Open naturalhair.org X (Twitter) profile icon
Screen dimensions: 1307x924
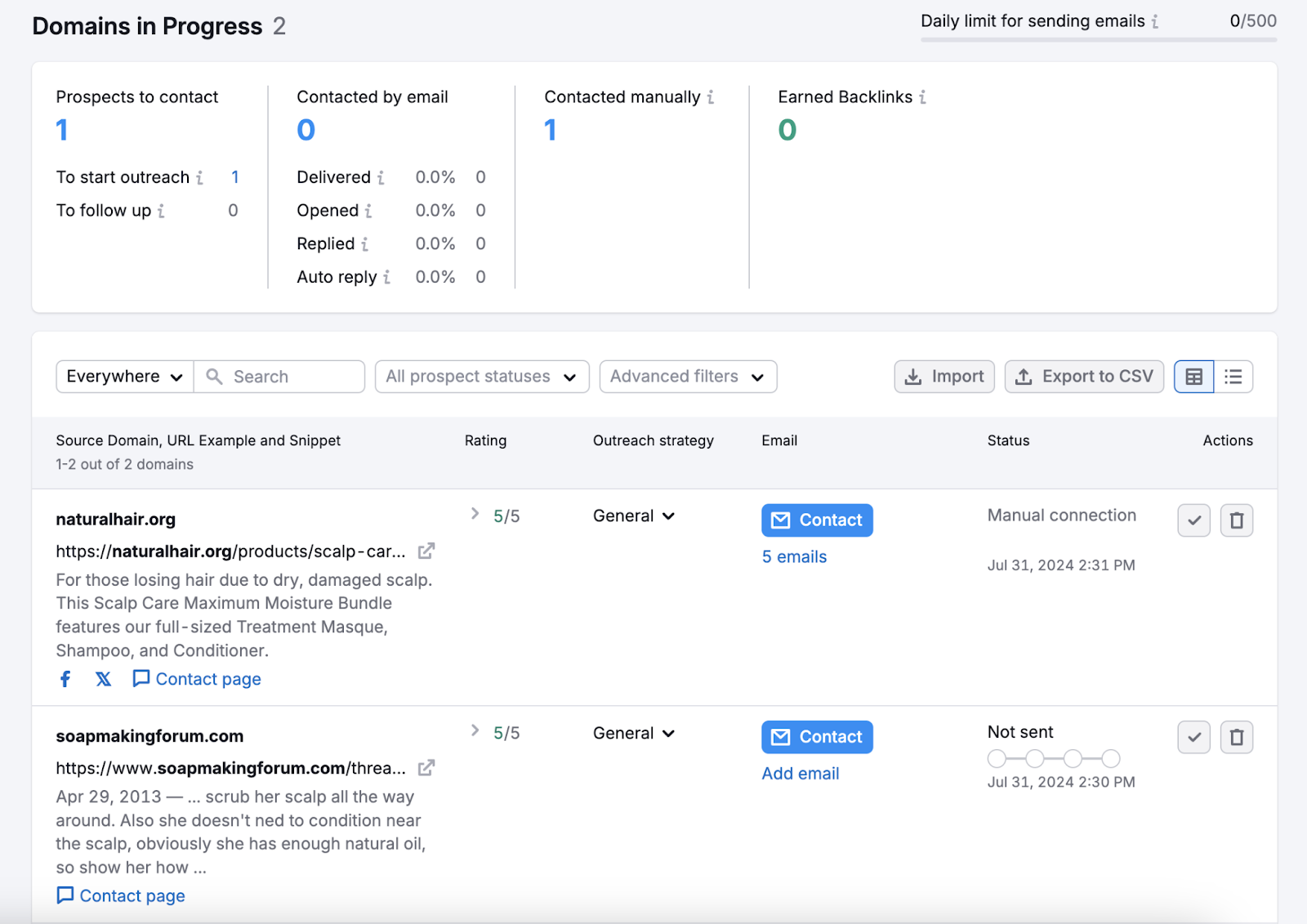click(x=103, y=679)
